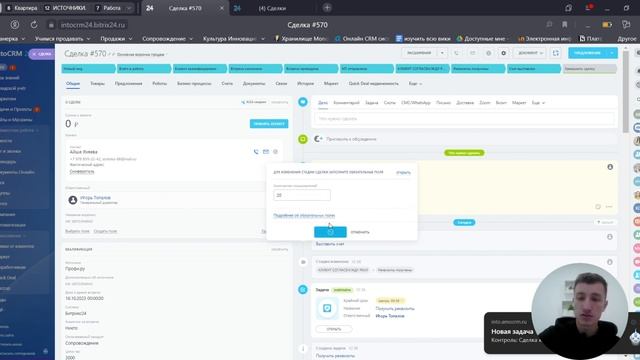Switch to the SMS/WhatsApp timeline tab
Viewport: 640px width, 360px height.
click(x=416, y=103)
